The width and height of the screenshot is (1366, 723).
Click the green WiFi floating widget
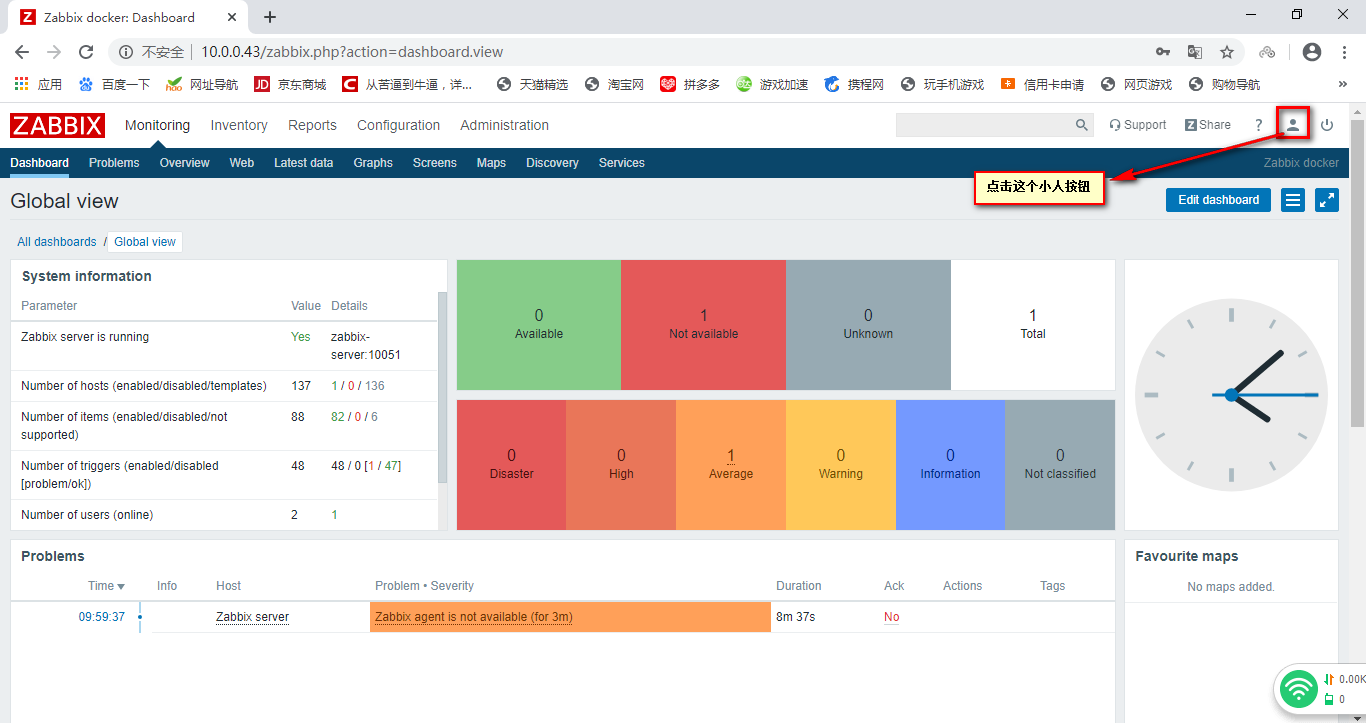coord(1299,688)
